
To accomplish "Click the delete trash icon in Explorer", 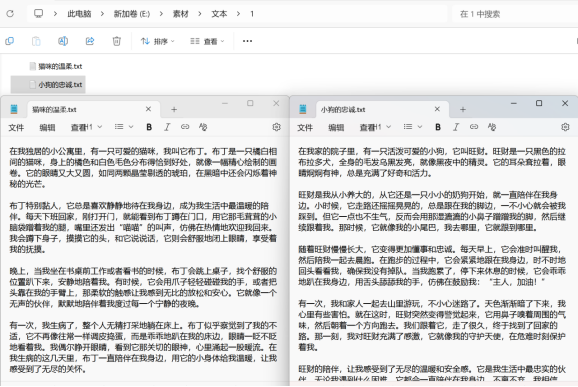I will pyautogui.click(x=116, y=41).
